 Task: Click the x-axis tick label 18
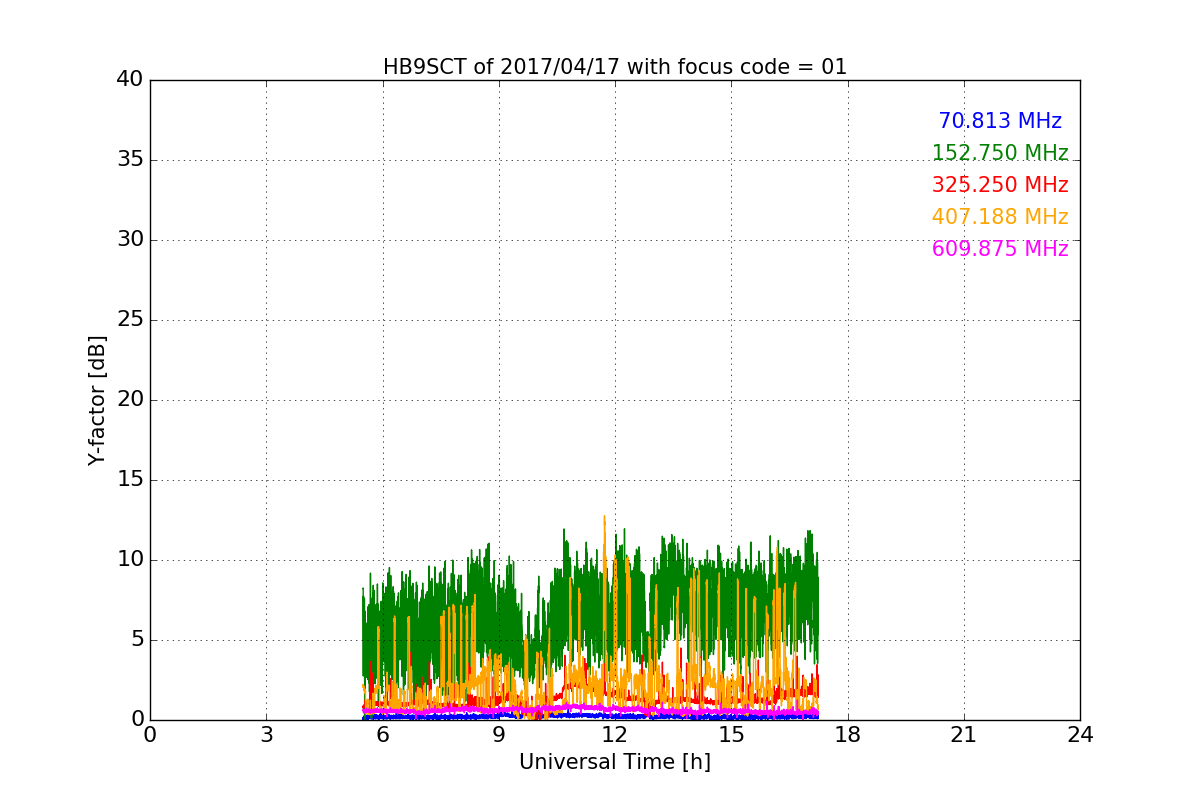848,734
